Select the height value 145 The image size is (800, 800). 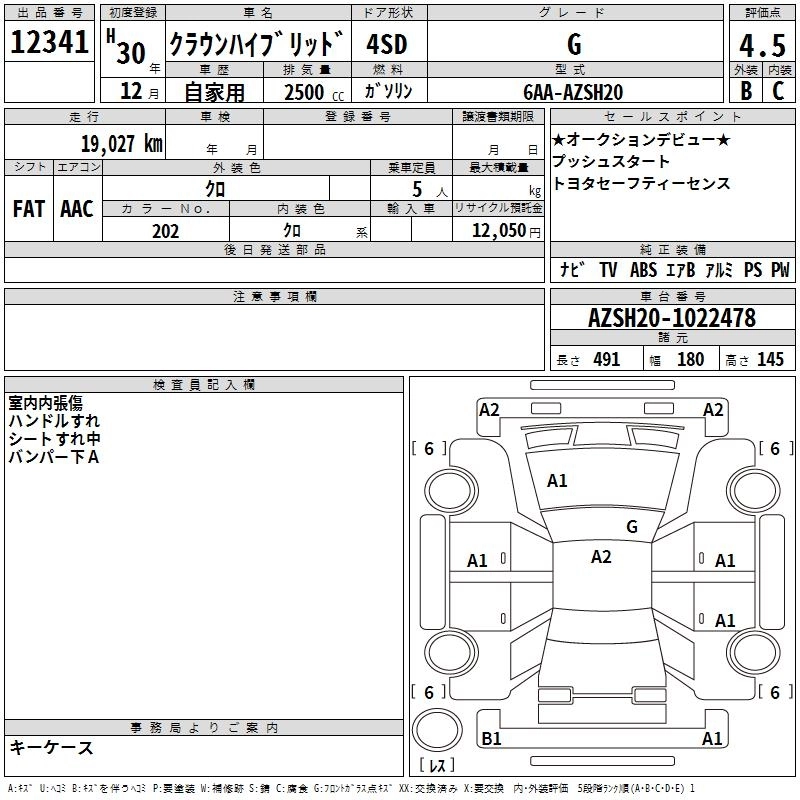tap(770, 360)
